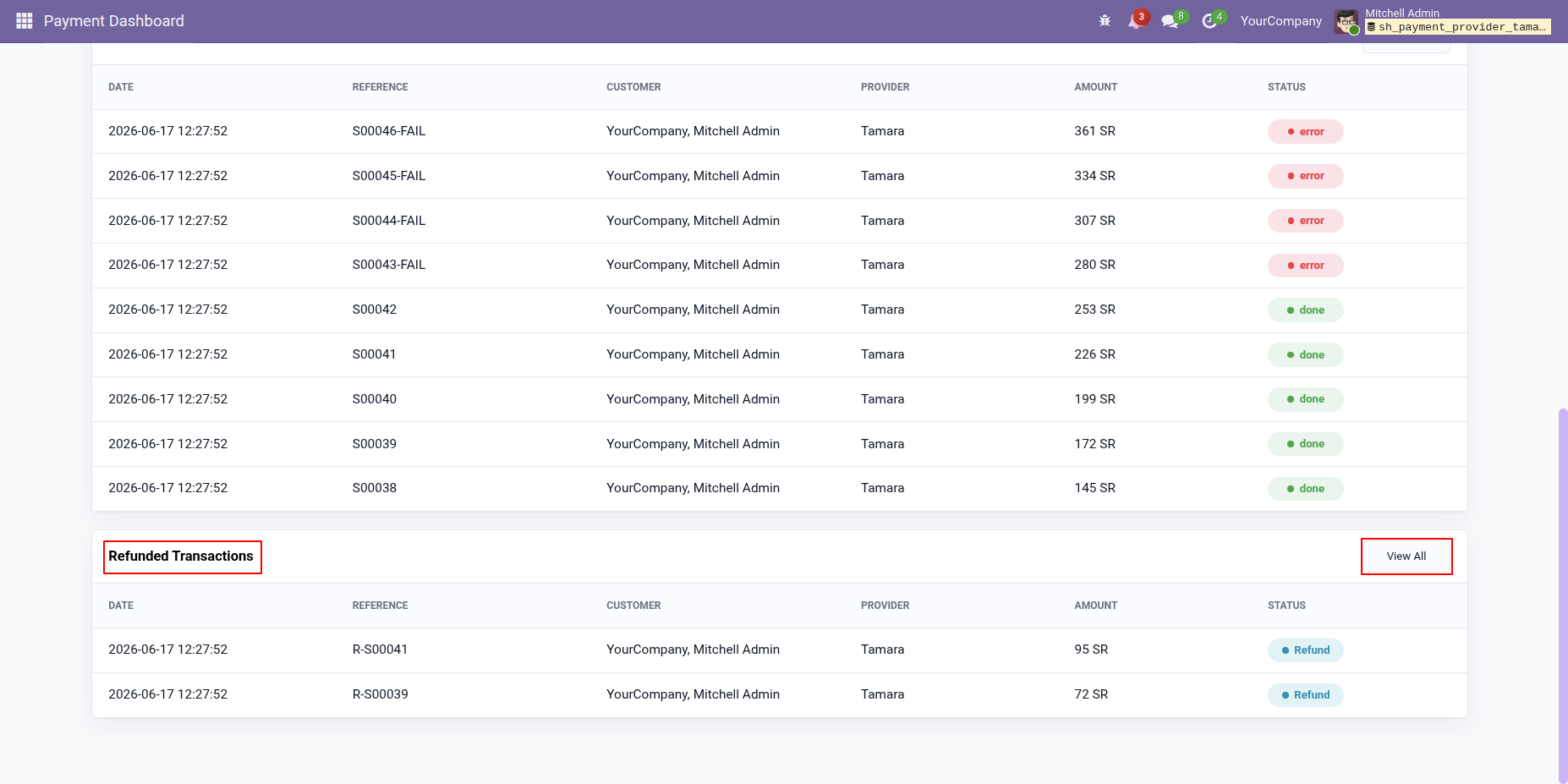Select the S00038 transaction row
1568x784 pixels.
[779, 489]
